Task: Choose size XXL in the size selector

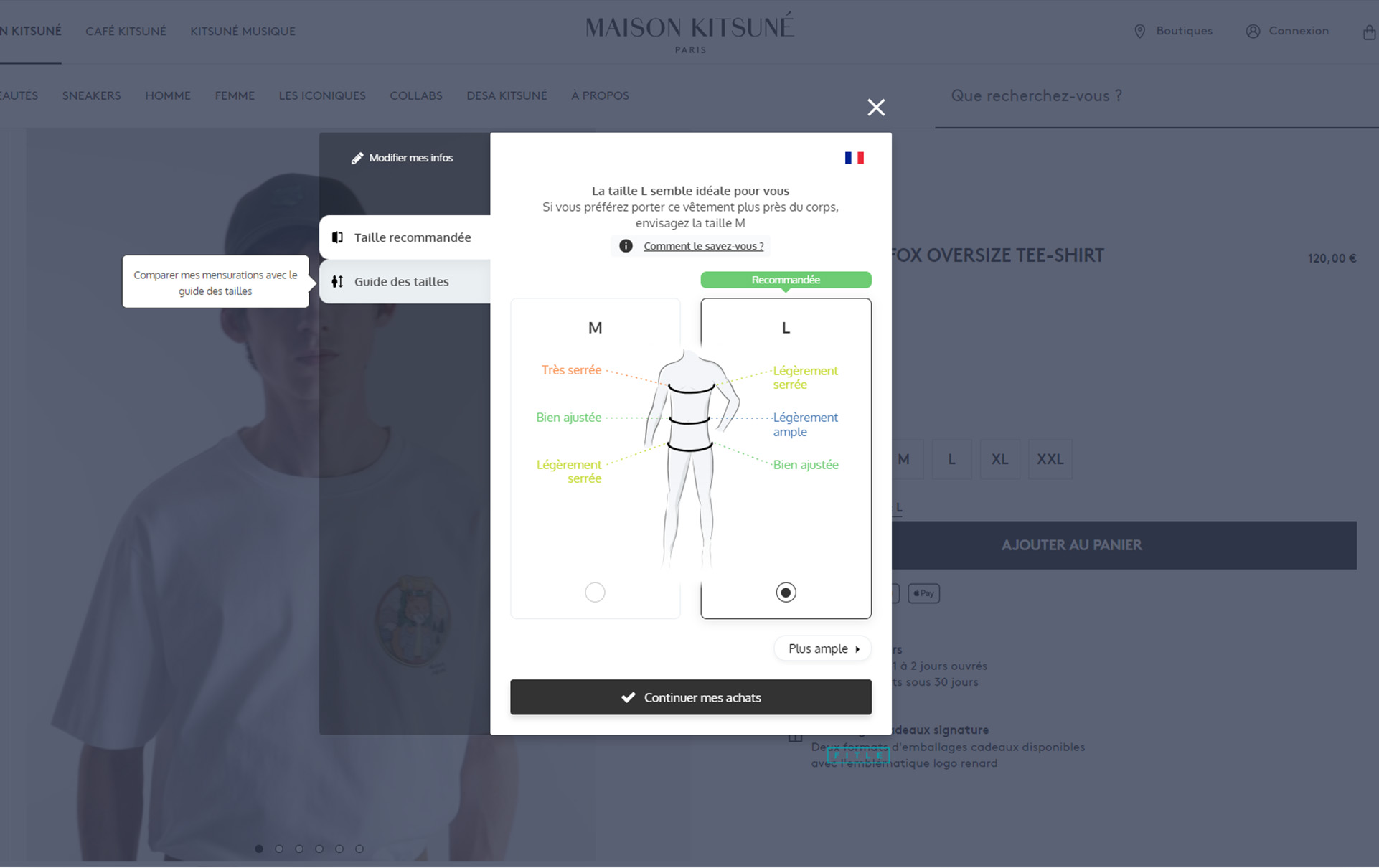Action: 1050,459
